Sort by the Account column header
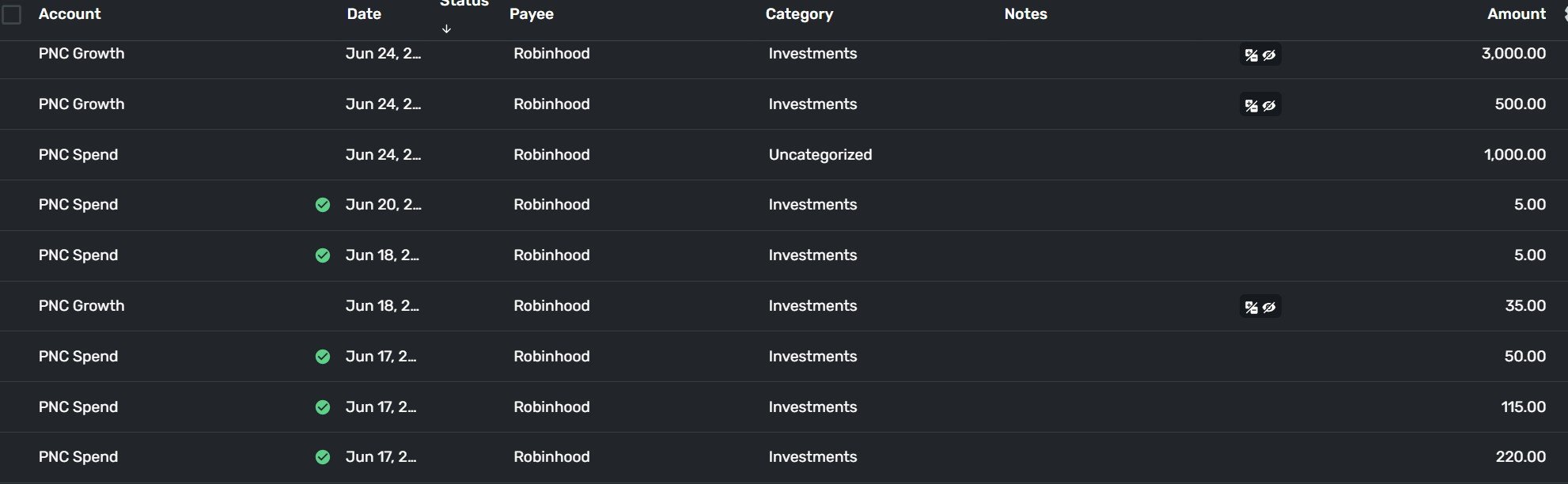The image size is (1568, 484). pyautogui.click(x=70, y=14)
